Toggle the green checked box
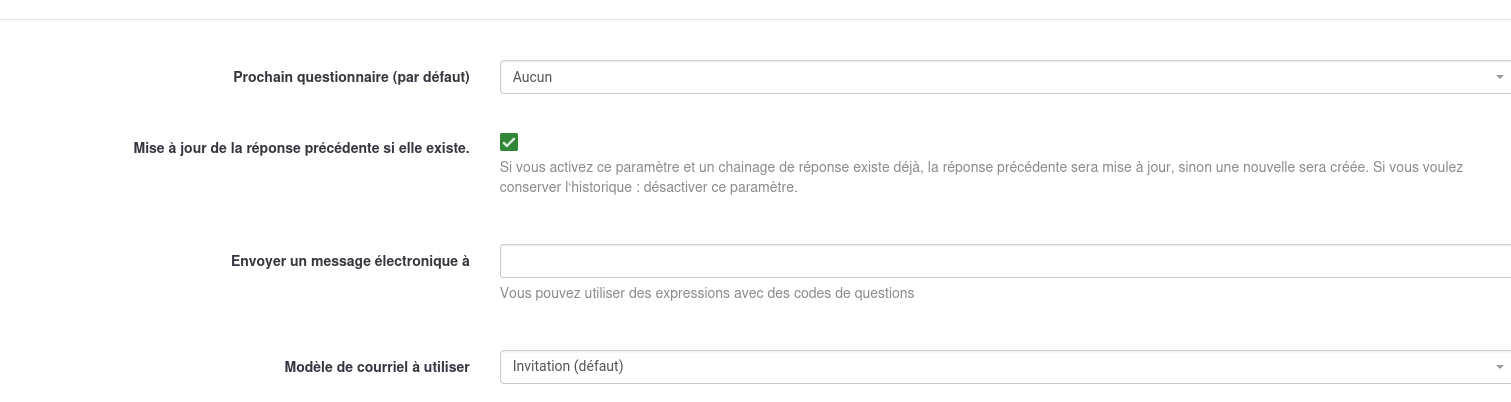Screen dimensions: 1511x402 [509, 142]
